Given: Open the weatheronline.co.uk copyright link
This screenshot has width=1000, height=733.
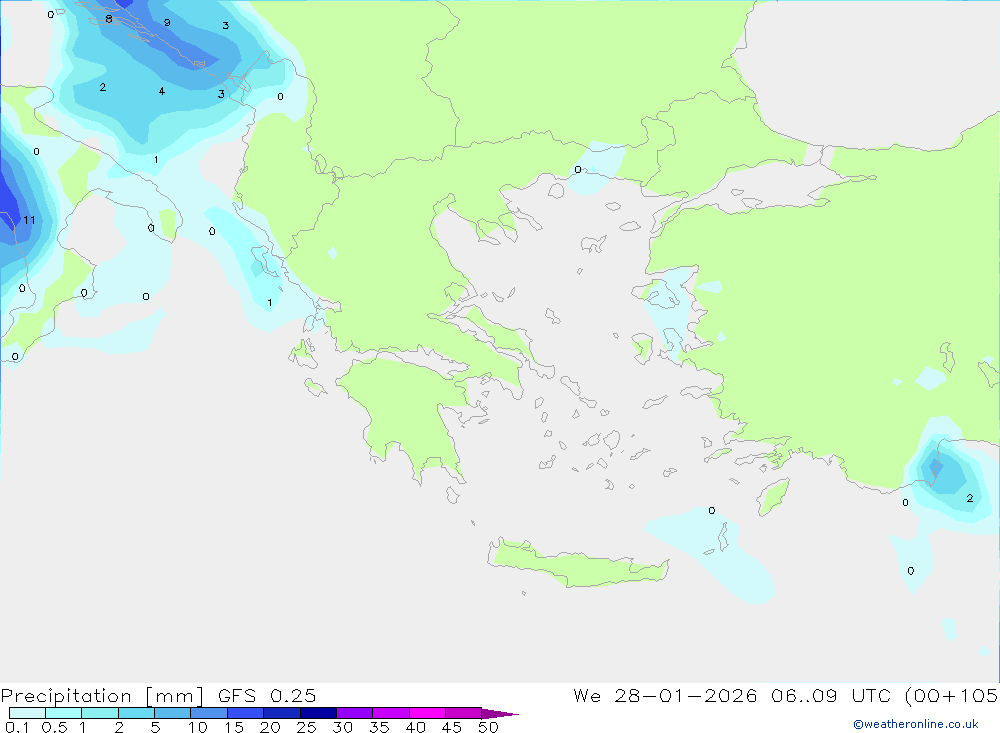Looking at the screenshot, I should (916, 724).
